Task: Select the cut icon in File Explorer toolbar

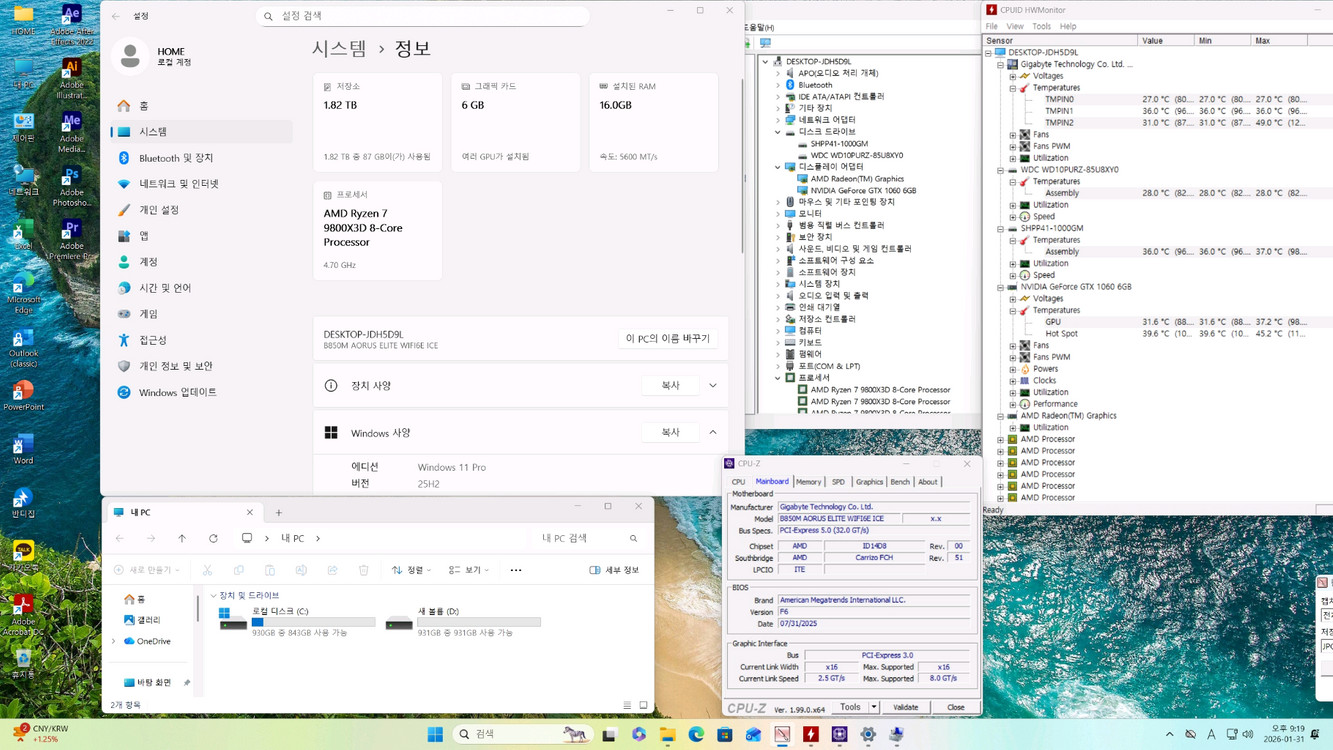Action: coord(208,570)
